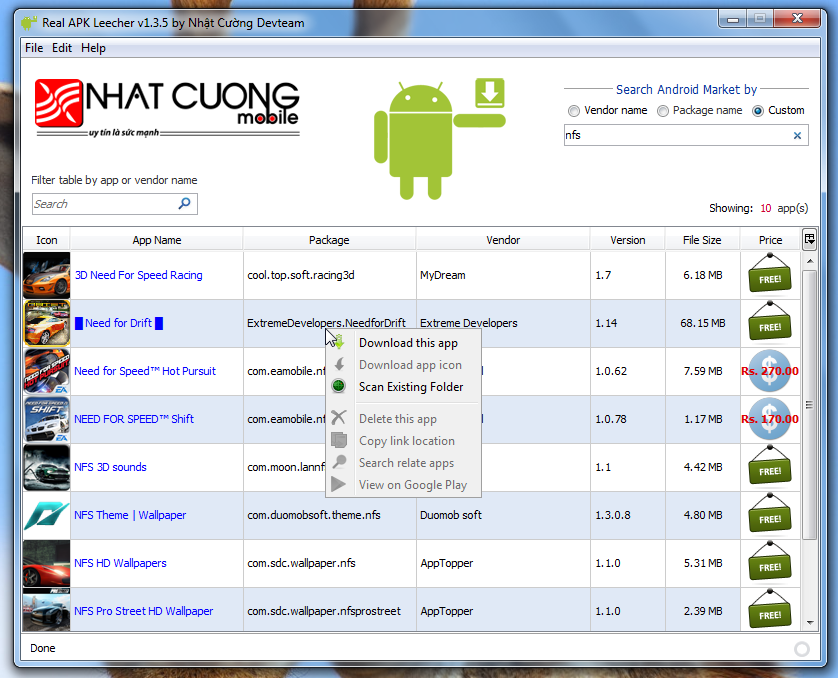Image resolution: width=838 pixels, height=678 pixels.
Task: Open the Edit menu
Action: 61,48
